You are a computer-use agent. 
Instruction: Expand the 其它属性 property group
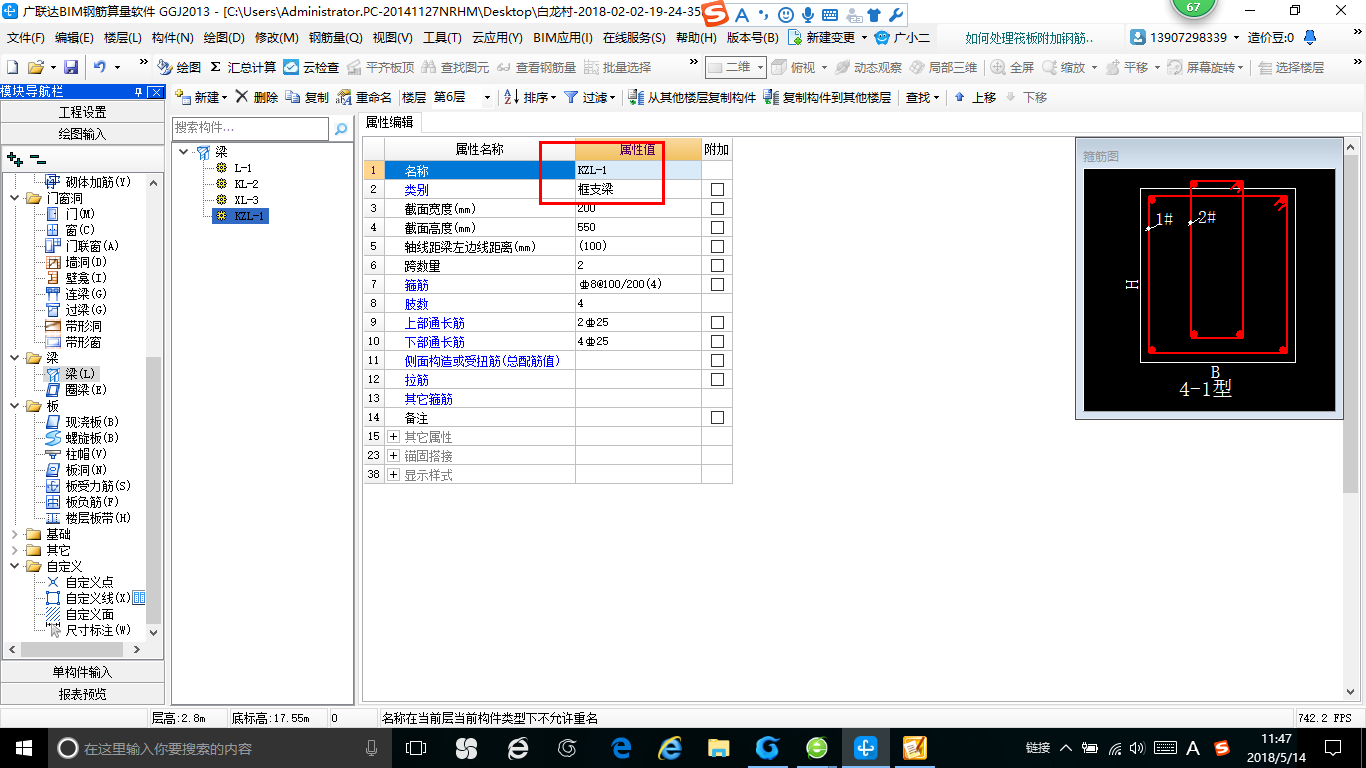click(394, 437)
